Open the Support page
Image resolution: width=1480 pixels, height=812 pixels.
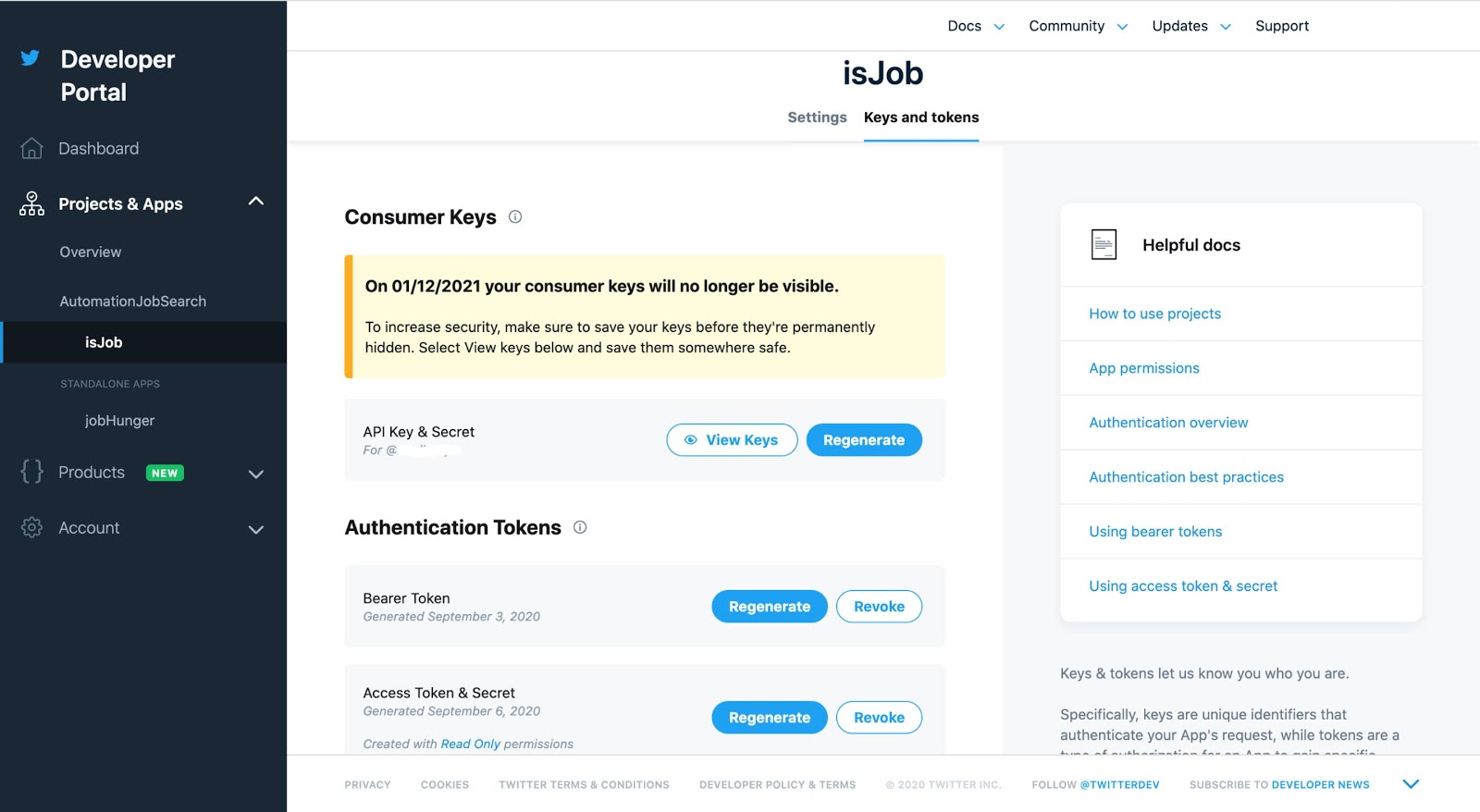click(x=1282, y=26)
